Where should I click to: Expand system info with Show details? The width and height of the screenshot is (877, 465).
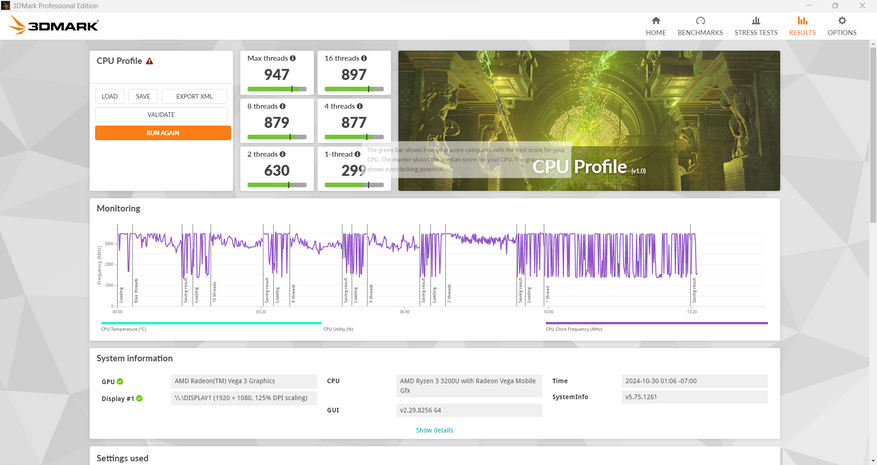(x=434, y=430)
